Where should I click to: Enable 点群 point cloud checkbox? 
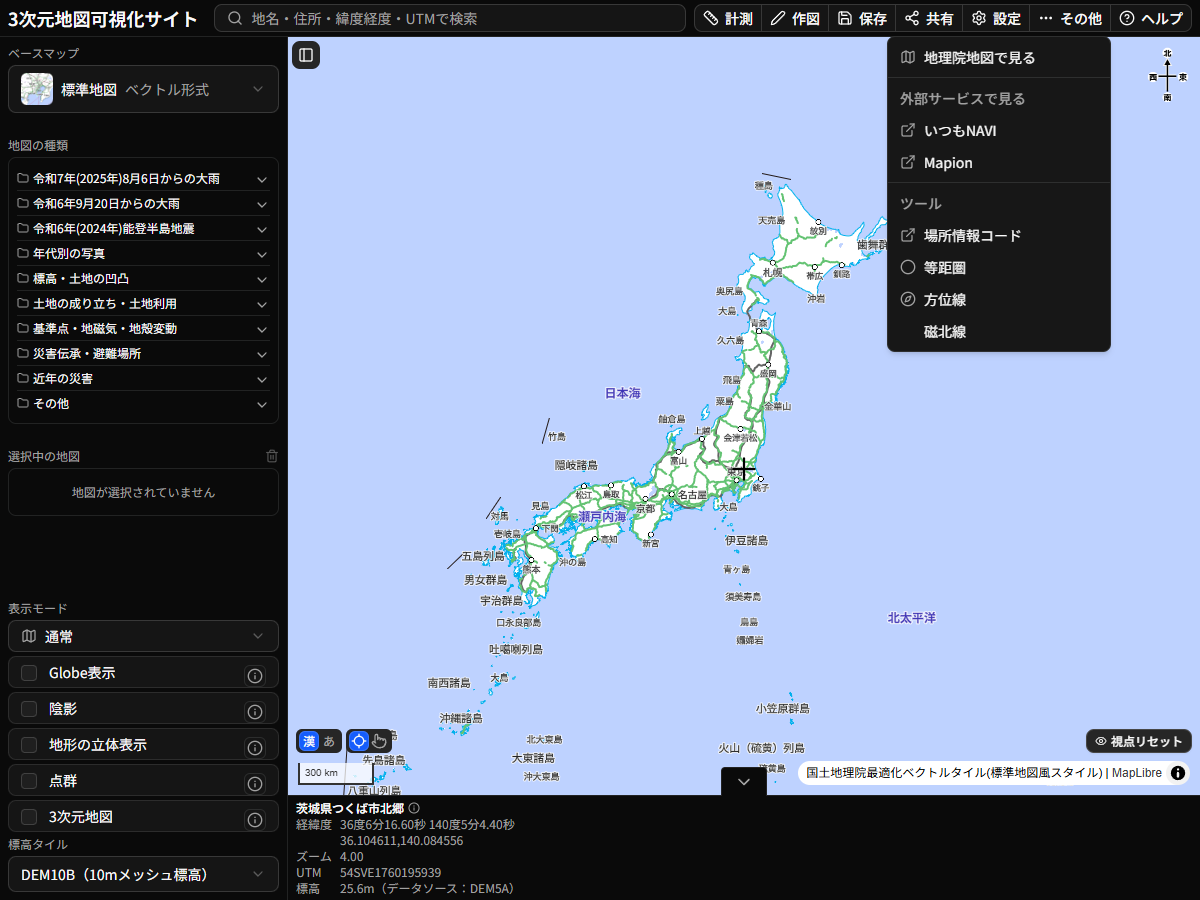tap(29, 781)
